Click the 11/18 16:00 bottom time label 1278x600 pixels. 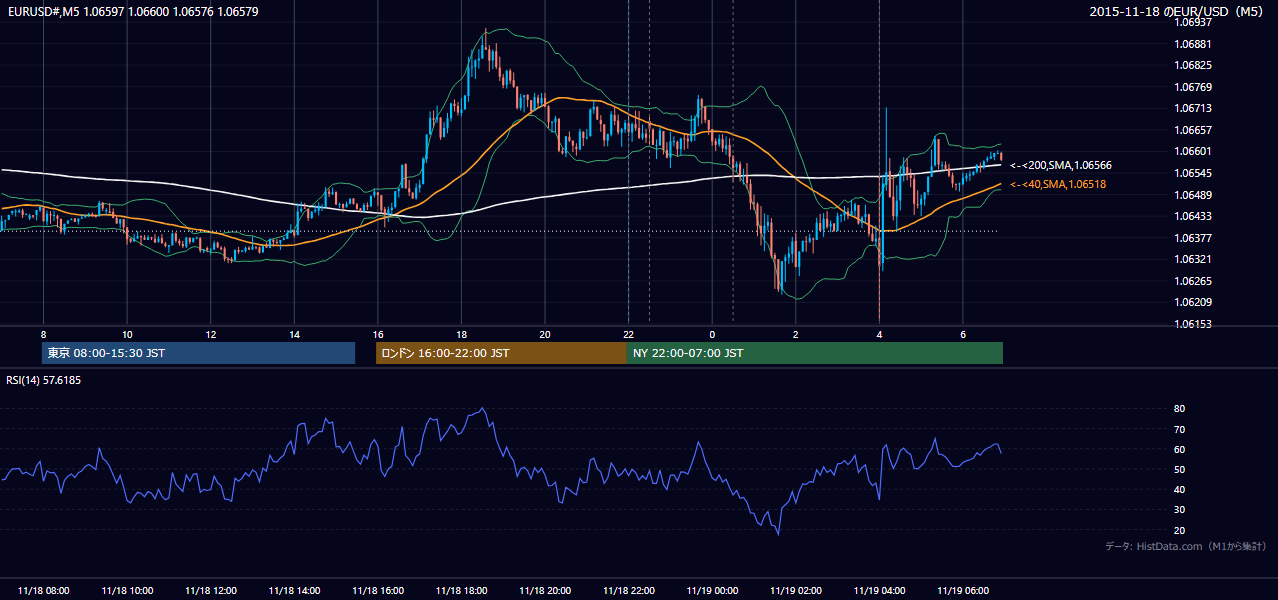[x=378, y=591]
